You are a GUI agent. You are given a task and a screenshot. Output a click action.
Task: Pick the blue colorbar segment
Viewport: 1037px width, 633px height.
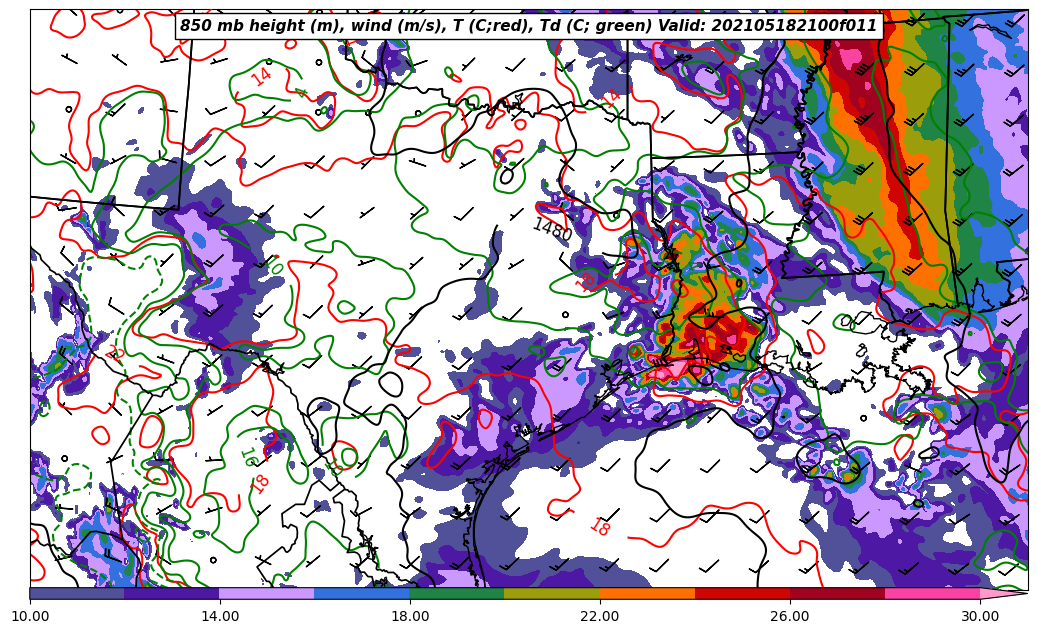362,594
